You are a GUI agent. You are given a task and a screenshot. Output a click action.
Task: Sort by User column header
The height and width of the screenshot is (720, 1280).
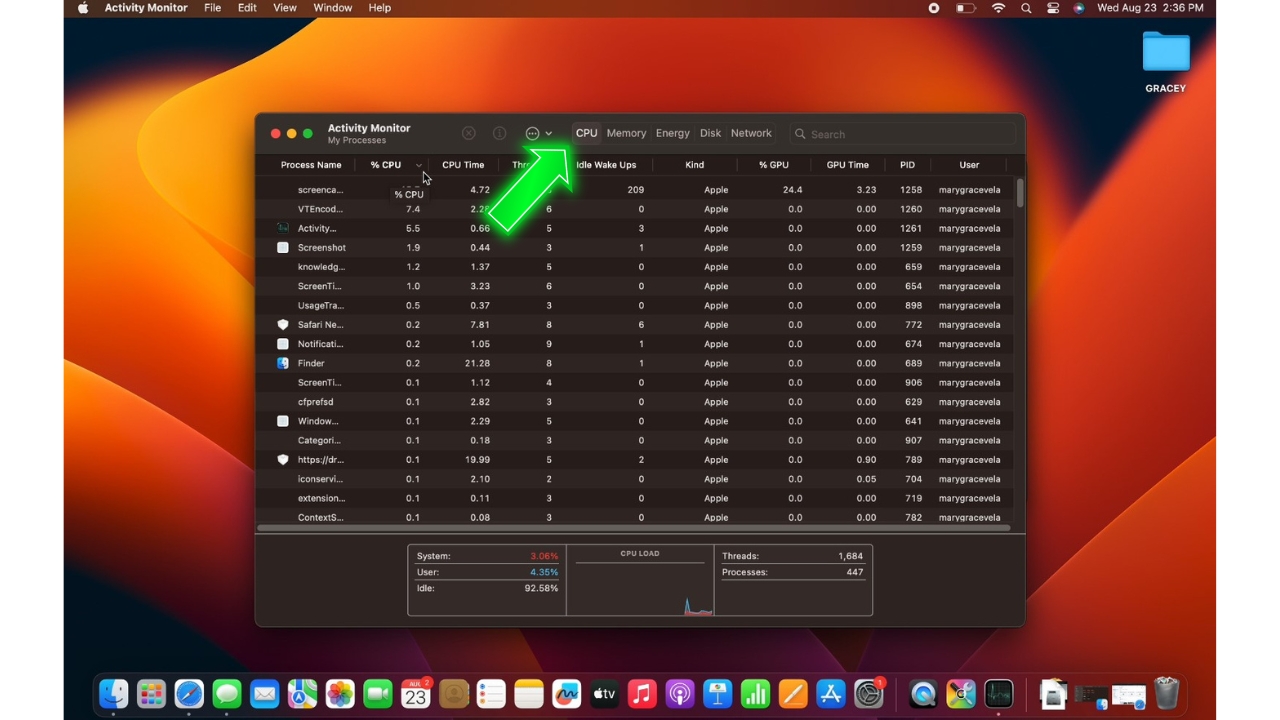969,165
